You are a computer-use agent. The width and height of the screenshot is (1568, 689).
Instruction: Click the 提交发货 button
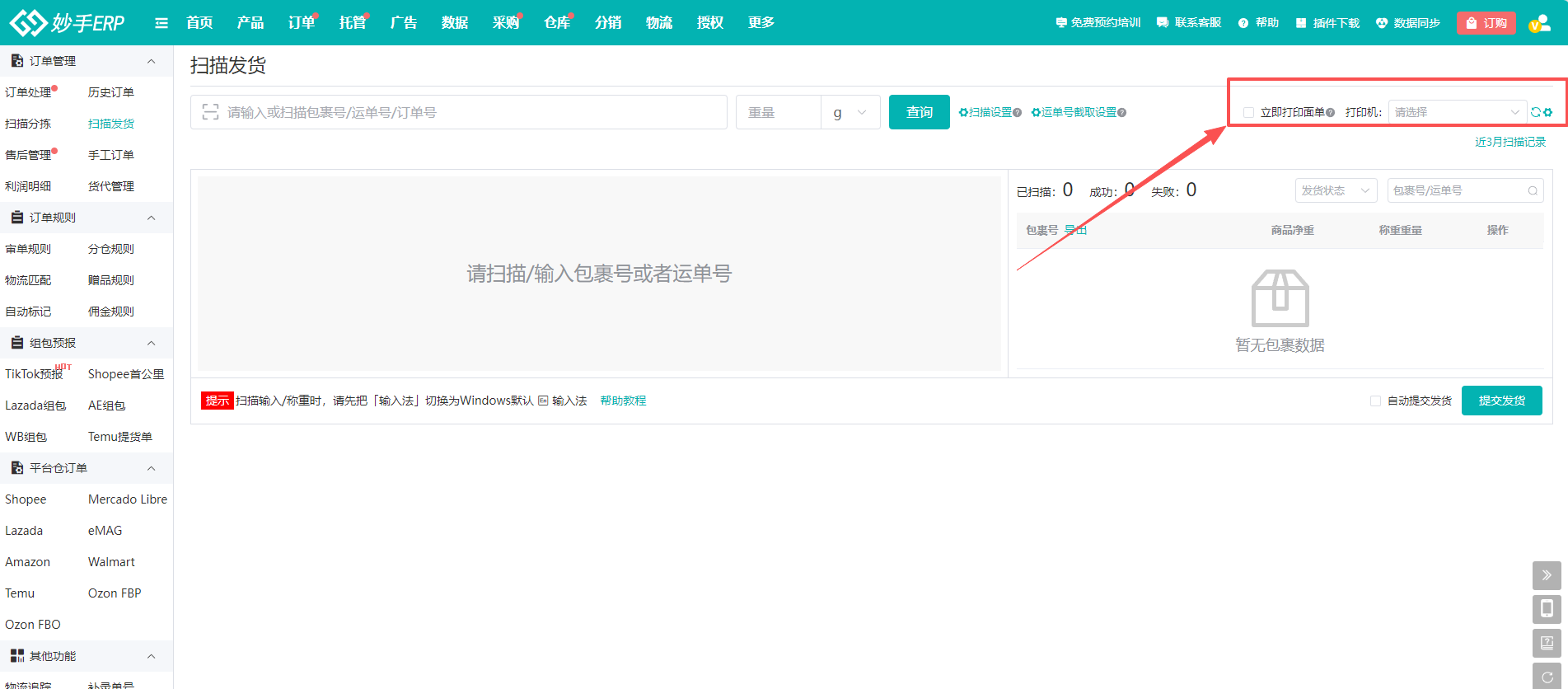[1501, 401]
